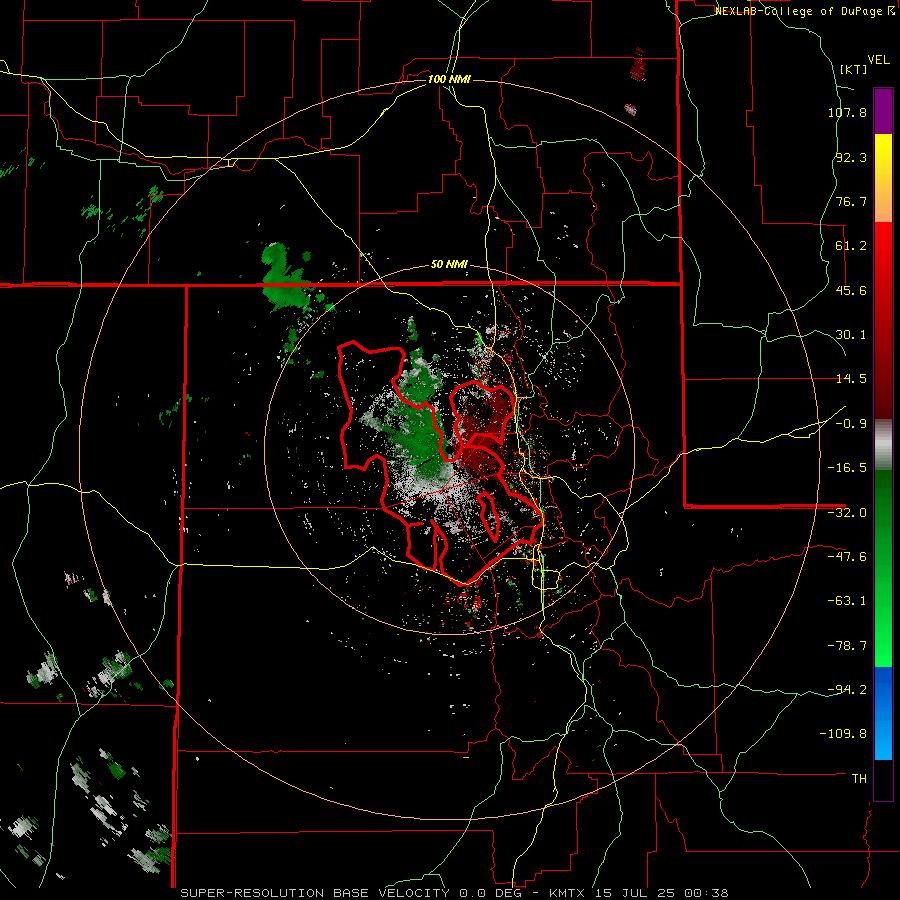This screenshot has width=900, height=900.
Task: Click the 92.3 velocity scale value
Action: tap(851, 157)
